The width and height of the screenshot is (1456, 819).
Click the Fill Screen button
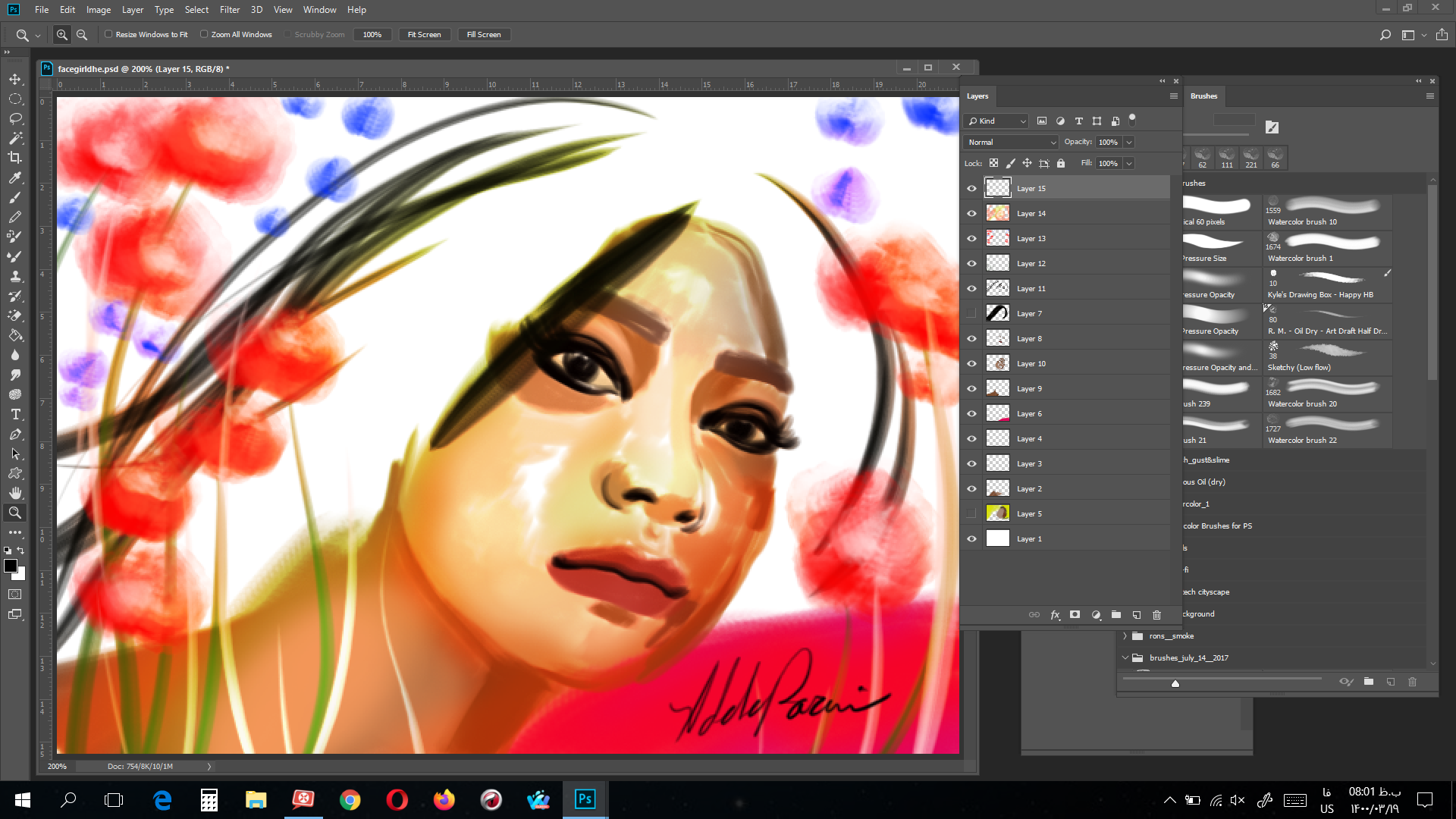coord(484,35)
